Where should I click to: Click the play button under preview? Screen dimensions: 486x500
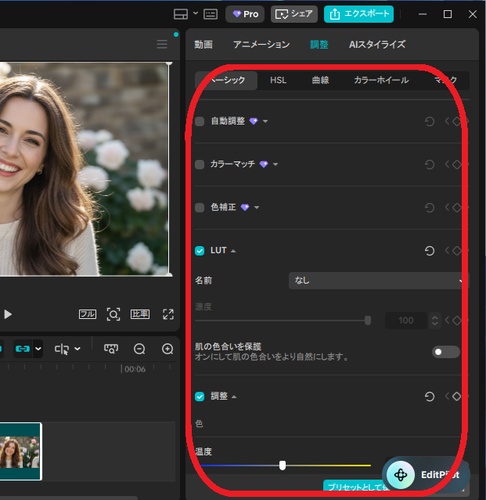[x=8, y=314]
